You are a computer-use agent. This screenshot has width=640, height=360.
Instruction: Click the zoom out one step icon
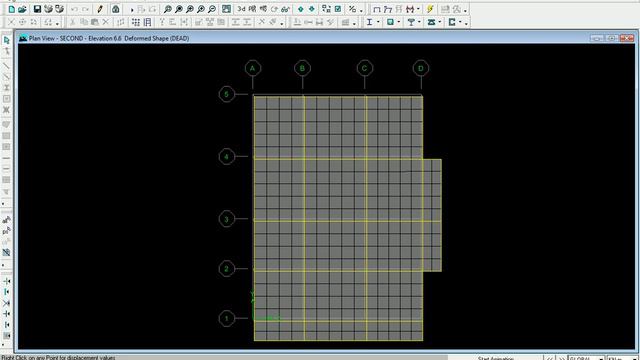[x=211, y=9]
